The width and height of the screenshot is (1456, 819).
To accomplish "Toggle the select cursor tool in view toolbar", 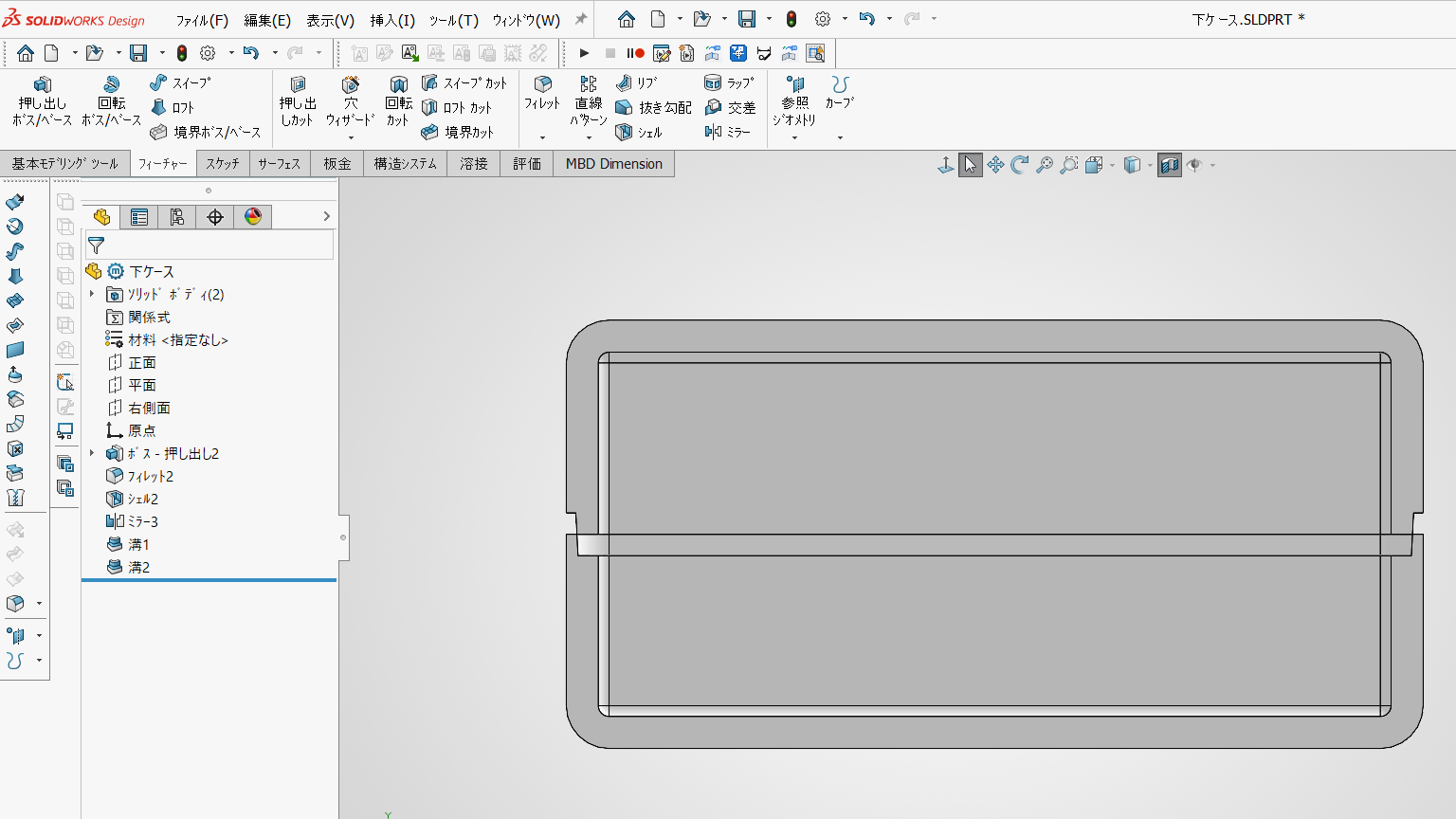I will point(971,165).
